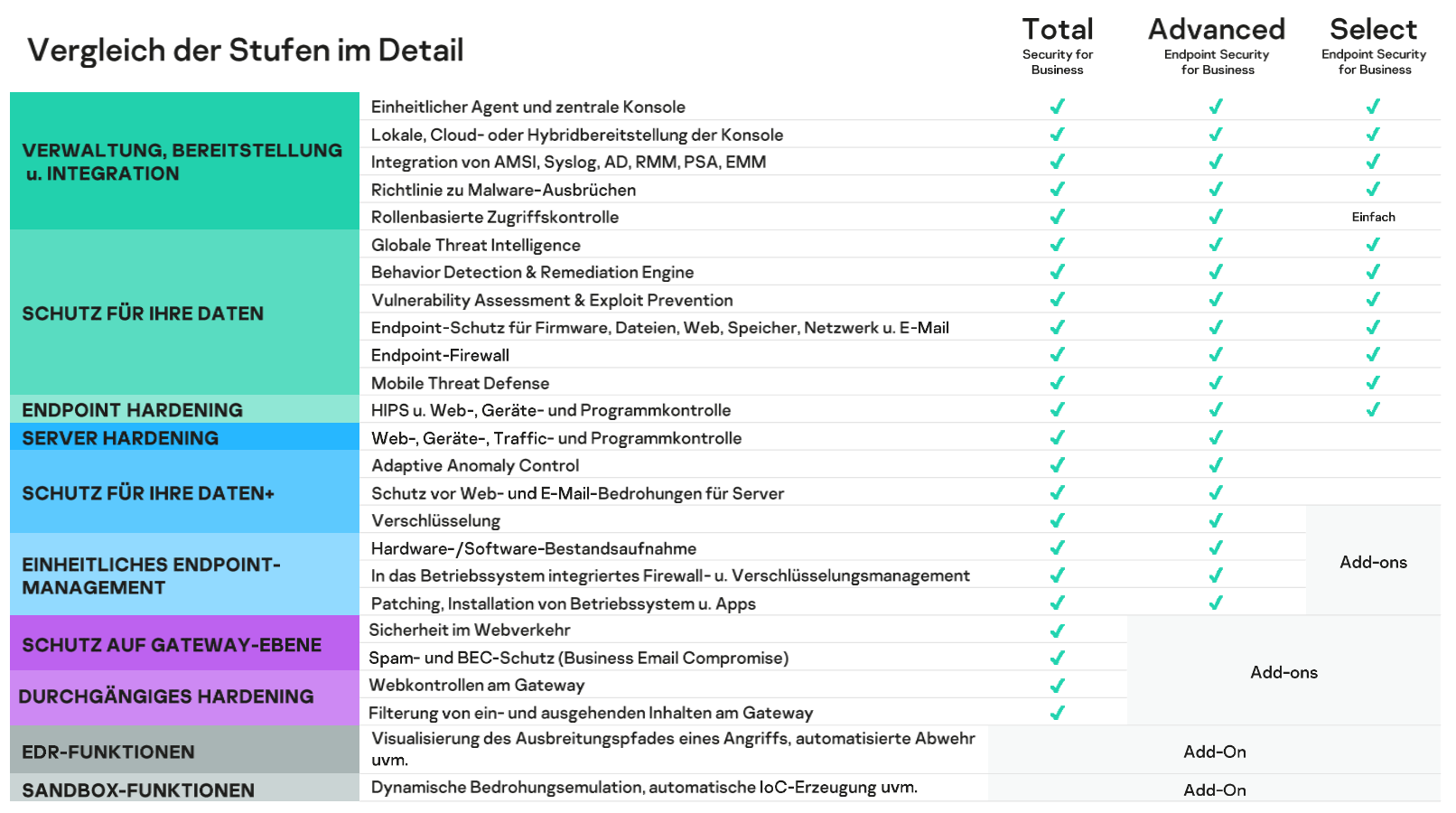Image resolution: width=1456 pixels, height=813 pixels.
Task: Click the Select checkmark for Globale Threat Intelligence
Action: click(x=1373, y=245)
